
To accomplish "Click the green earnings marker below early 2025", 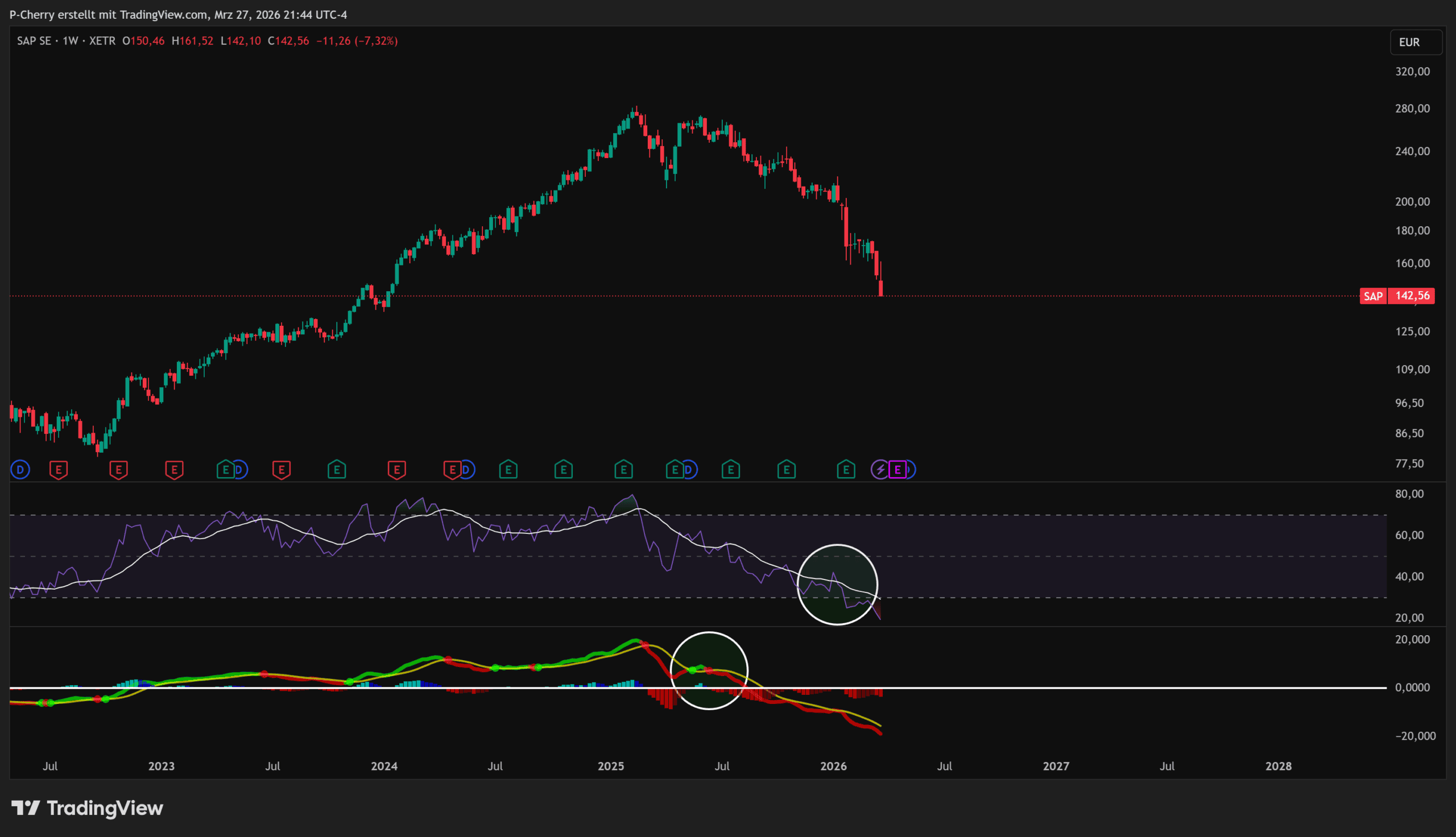I will 623,470.
